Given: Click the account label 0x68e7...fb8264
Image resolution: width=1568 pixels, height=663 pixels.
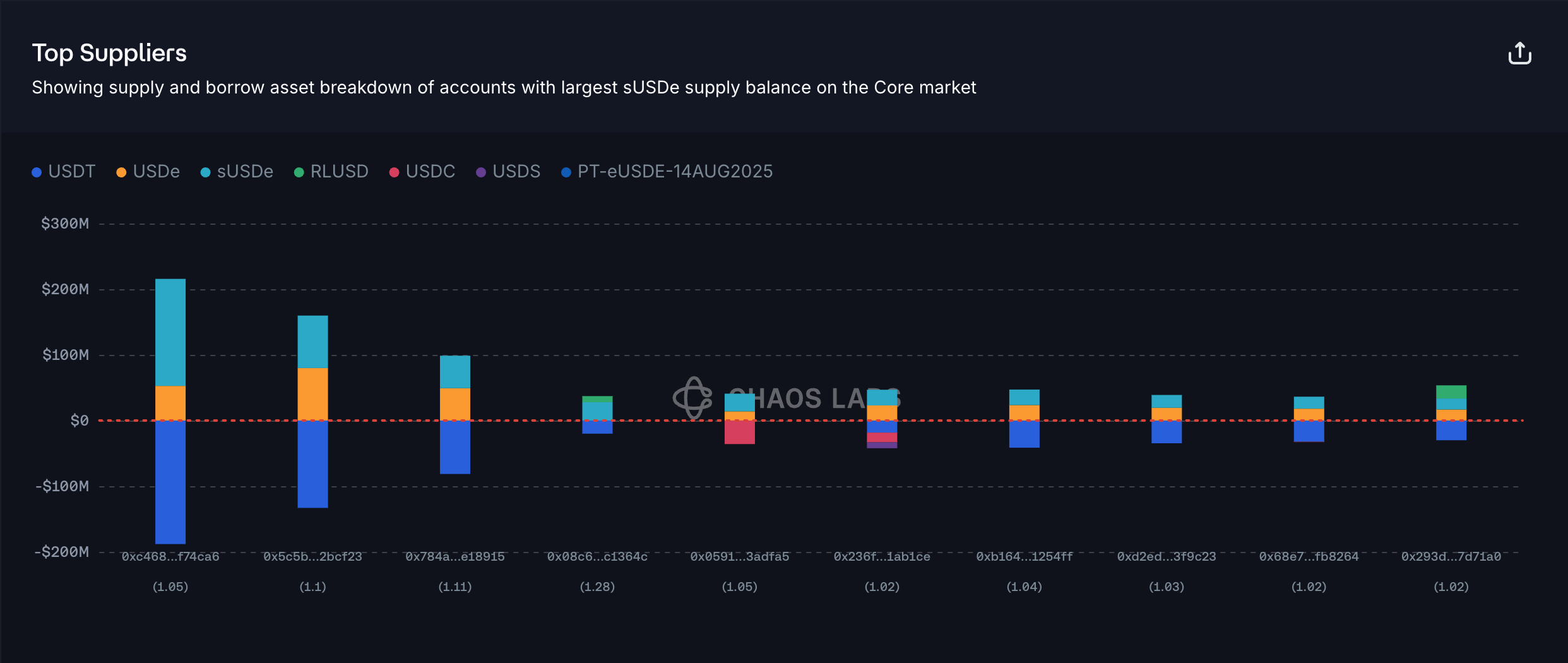Looking at the screenshot, I should click(x=1309, y=557).
